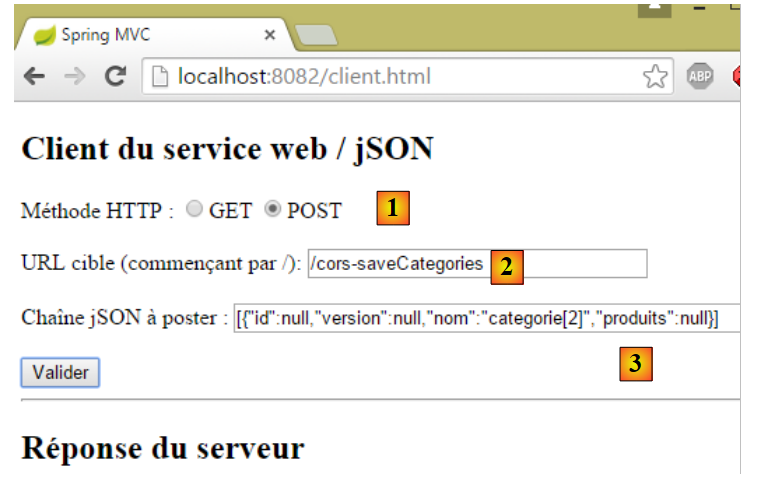Click the Réponse du serveur heading
The width and height of the screenshot is (780, 504).
[162, 448]
